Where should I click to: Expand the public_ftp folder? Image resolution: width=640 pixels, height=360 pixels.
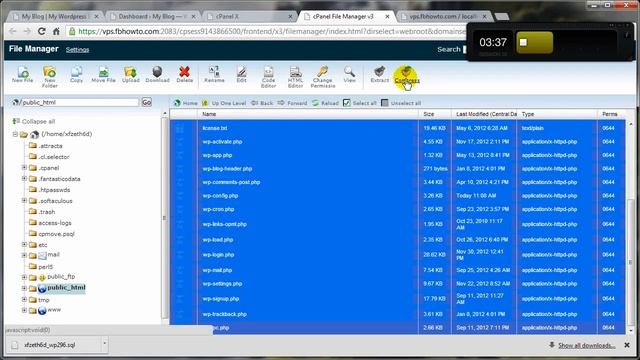coord(24,277)
